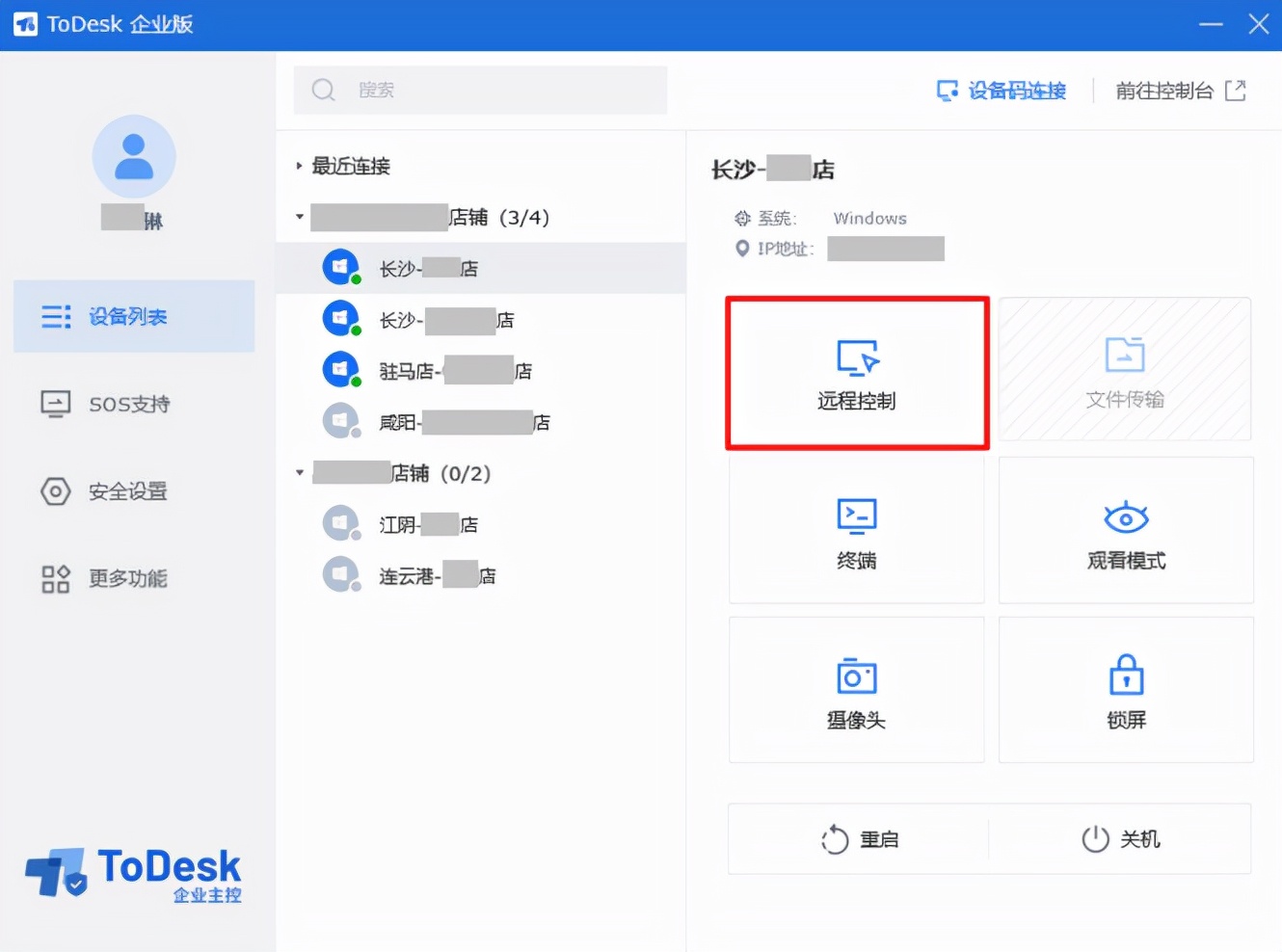Click the grey device icon beside 连云港

(x=341, y=574)
